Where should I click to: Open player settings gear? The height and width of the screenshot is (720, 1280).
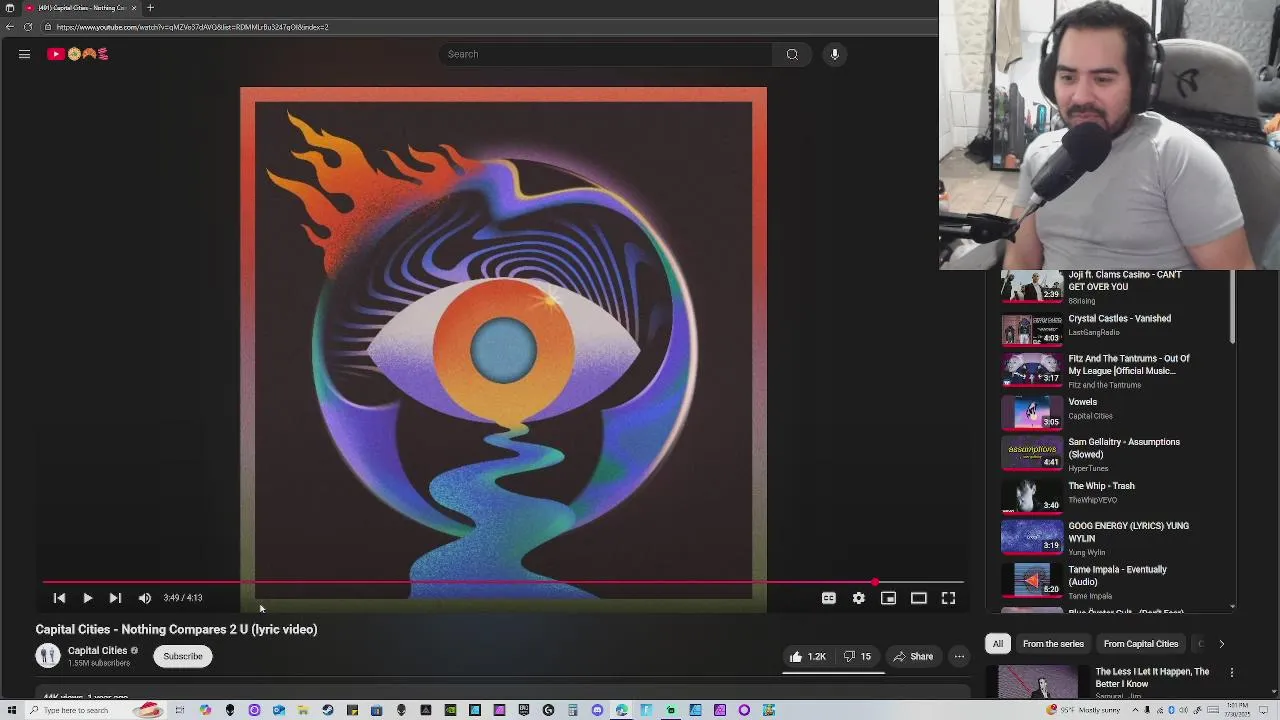[859, 598]
